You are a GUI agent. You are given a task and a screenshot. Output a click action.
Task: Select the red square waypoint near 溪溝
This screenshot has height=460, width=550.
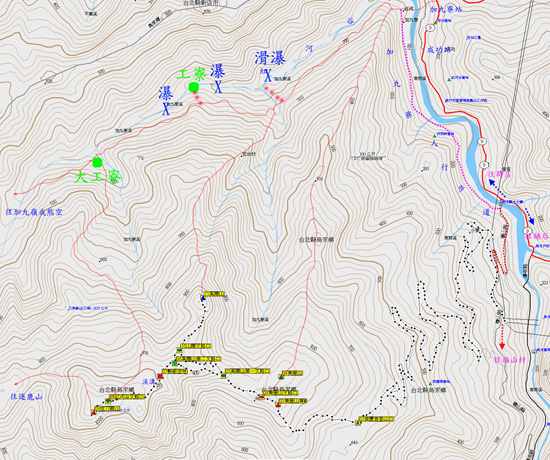coord(160,376)
